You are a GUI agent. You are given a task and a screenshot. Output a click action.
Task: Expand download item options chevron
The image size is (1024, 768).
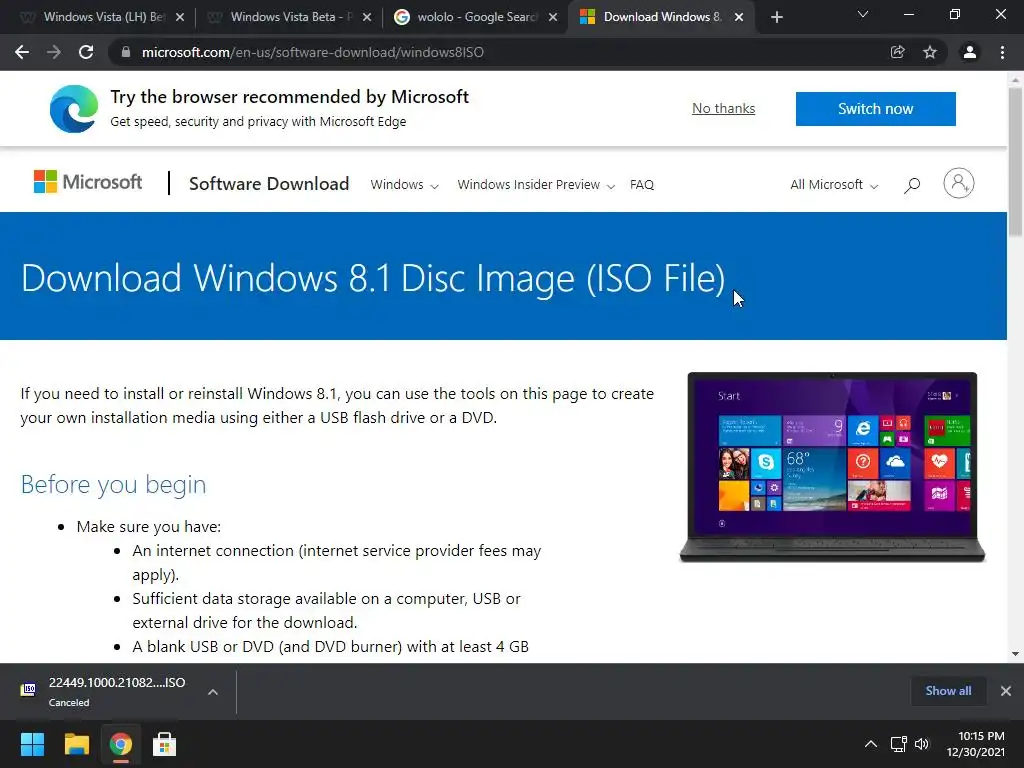tap(213, 692)
